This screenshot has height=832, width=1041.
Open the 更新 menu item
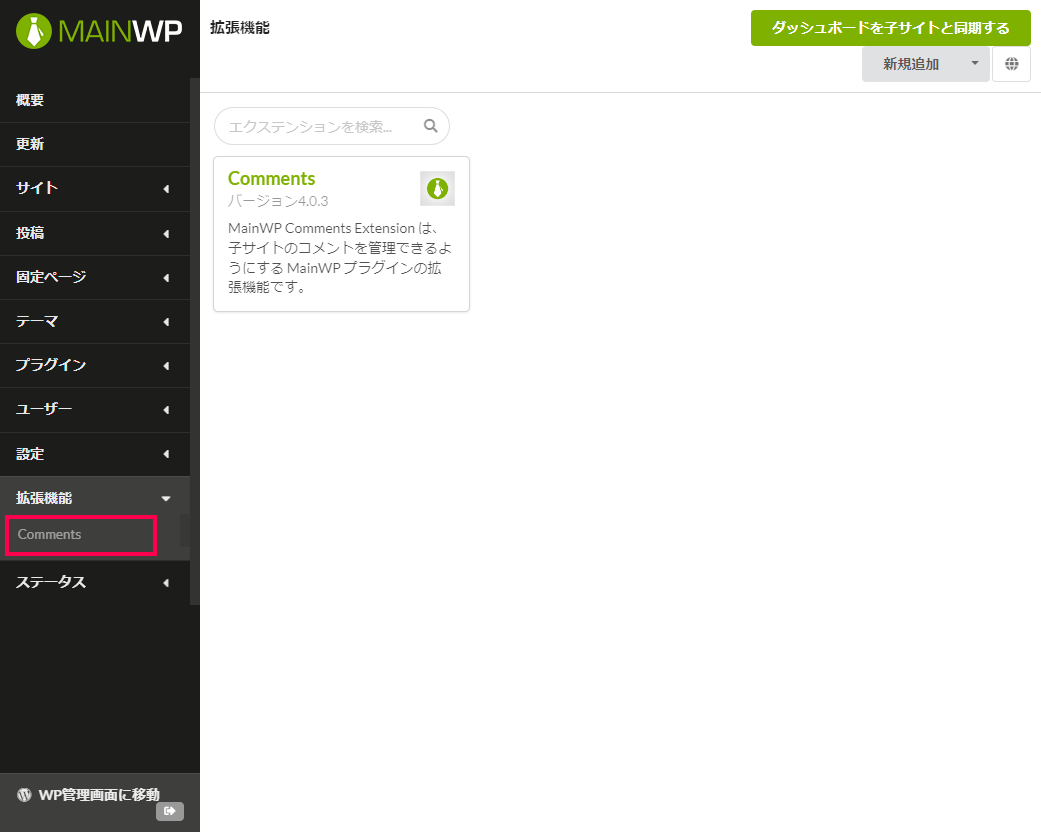[x=95, y=144]
